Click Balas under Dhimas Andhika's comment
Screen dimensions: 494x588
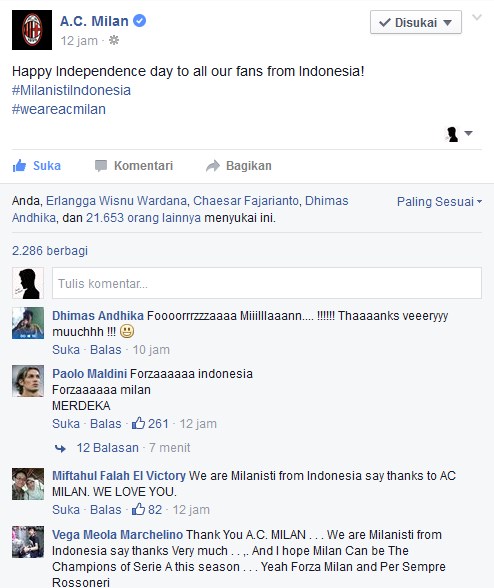(106, 350)
